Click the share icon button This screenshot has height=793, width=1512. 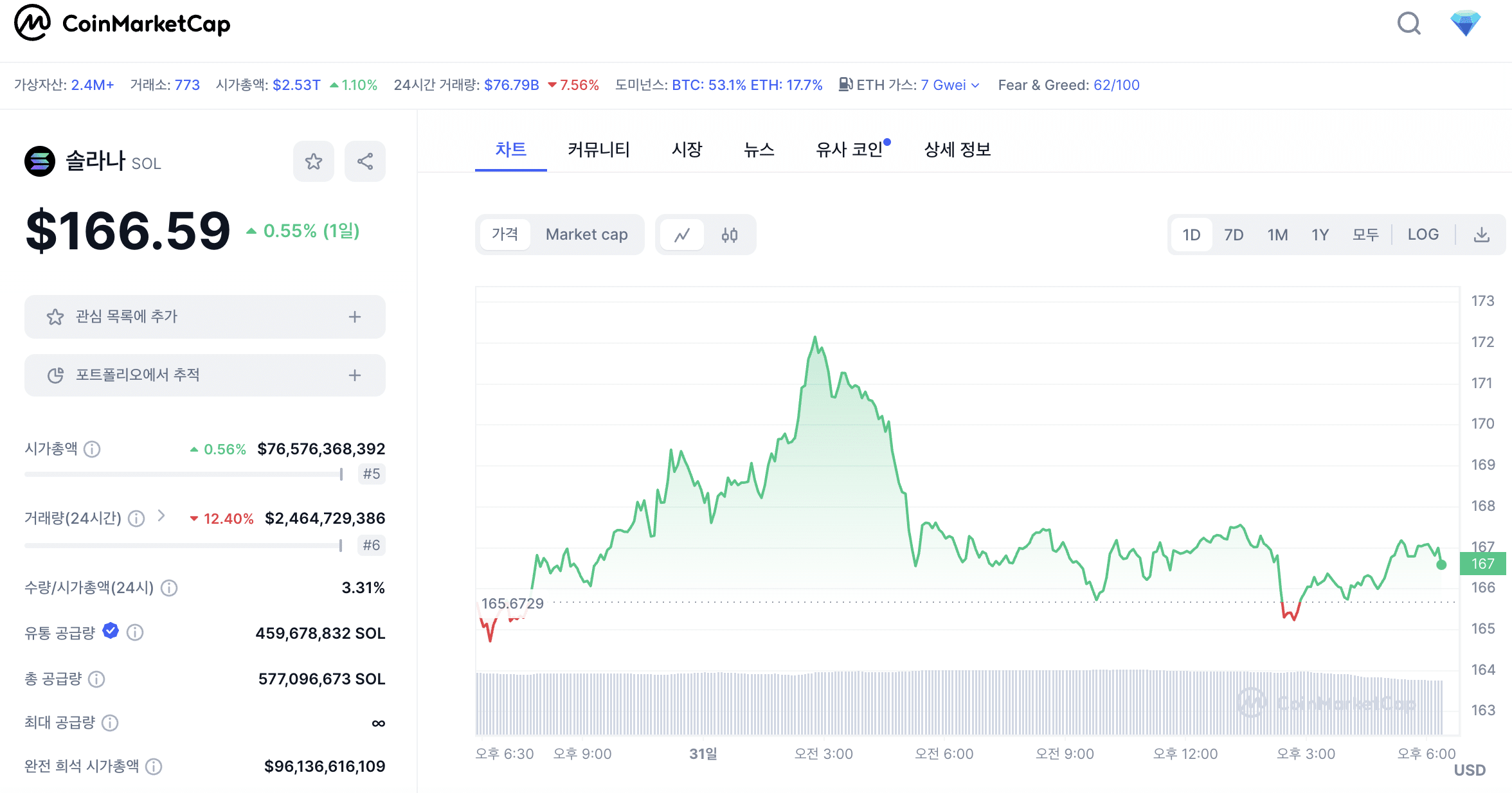pyautogui.click(x=365, y=161)
